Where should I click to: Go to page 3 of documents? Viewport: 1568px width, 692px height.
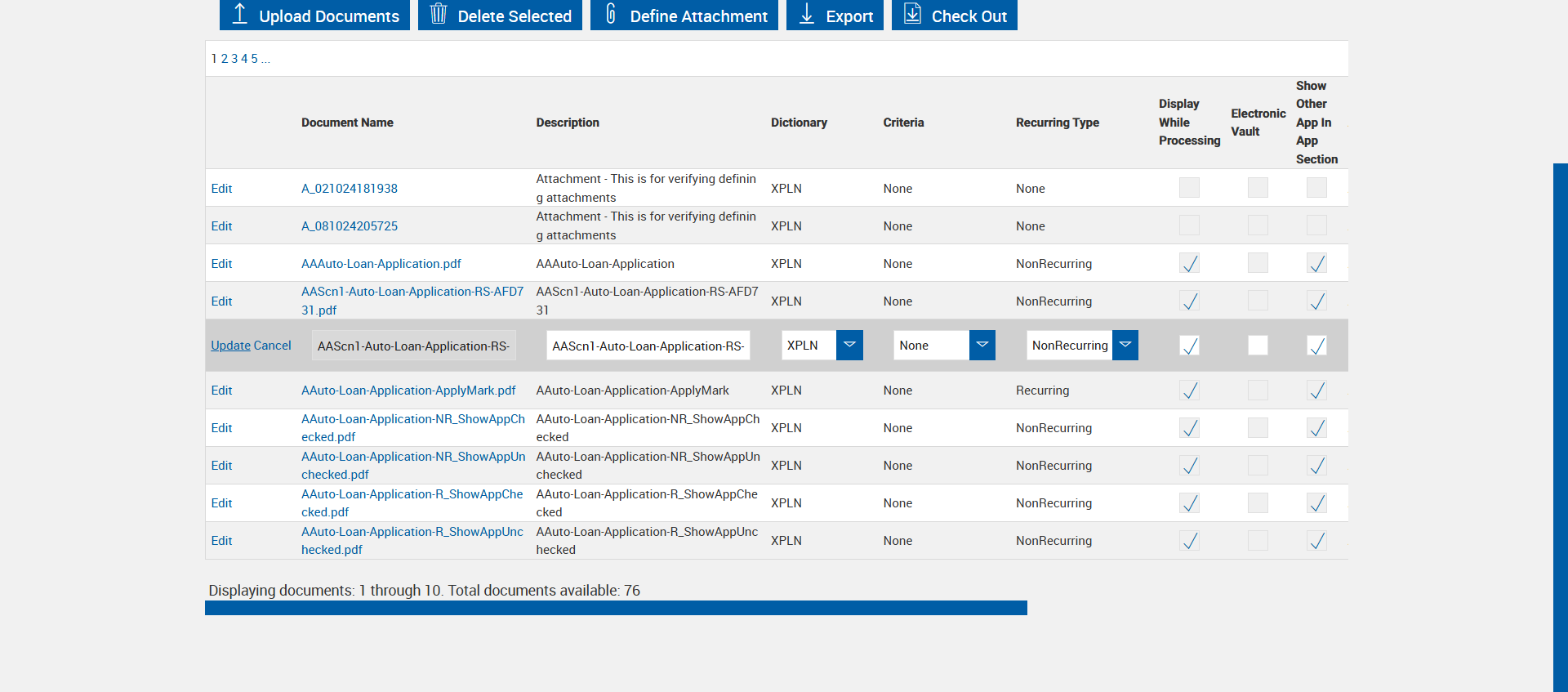click(x=234, y=59)
